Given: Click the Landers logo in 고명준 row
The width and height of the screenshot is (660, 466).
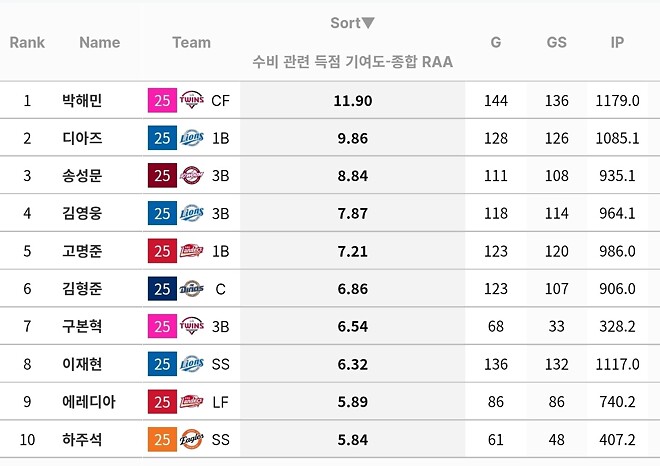Looking at the screenshot, I should (192, 251).
